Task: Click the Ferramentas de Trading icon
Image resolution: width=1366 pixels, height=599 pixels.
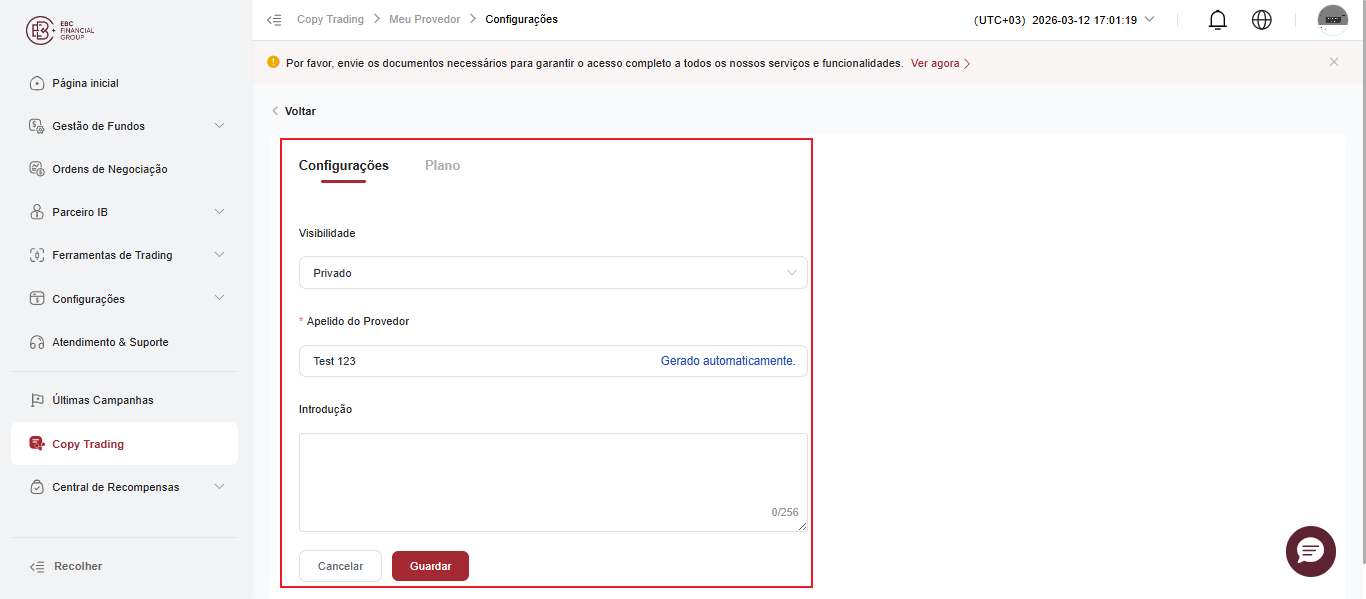Action: (37, 255)
